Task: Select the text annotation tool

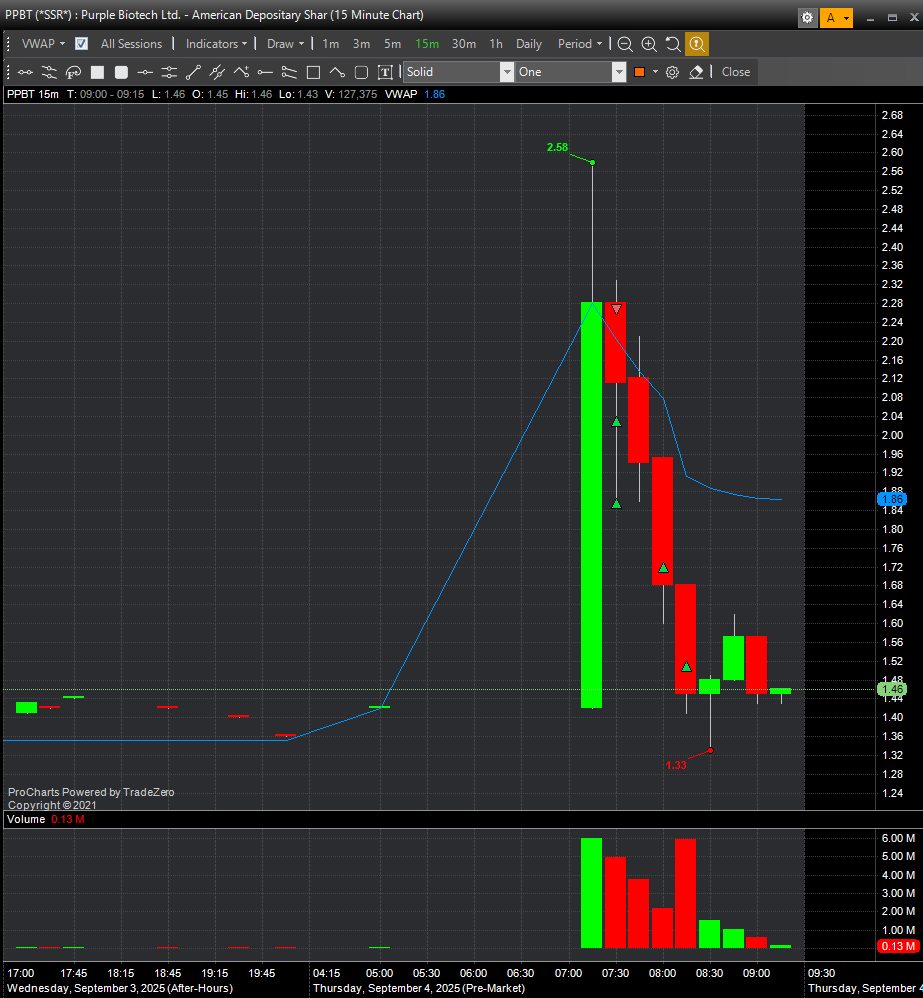Action: pos(385,72)
